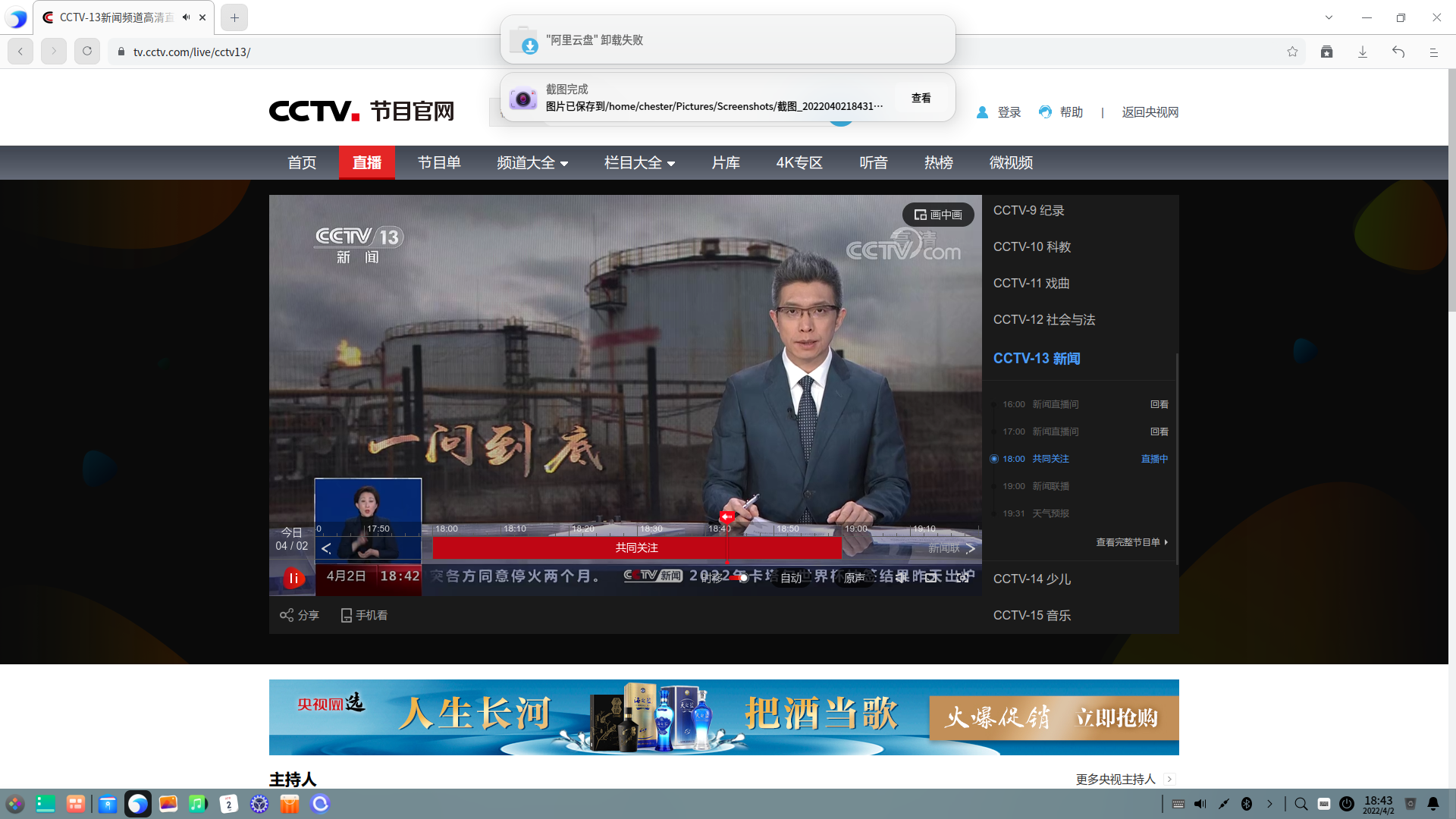The width and height of the screenshot is (1456, 819).
Task: Select the CCTV-15 音乐 channel
Action: 1032,615
